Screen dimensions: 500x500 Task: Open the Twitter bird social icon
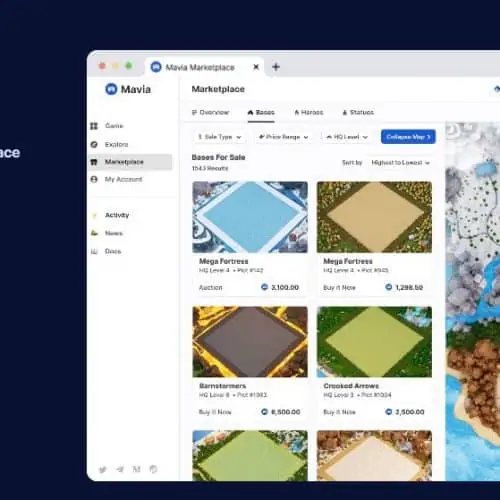[x=103, y=470]
